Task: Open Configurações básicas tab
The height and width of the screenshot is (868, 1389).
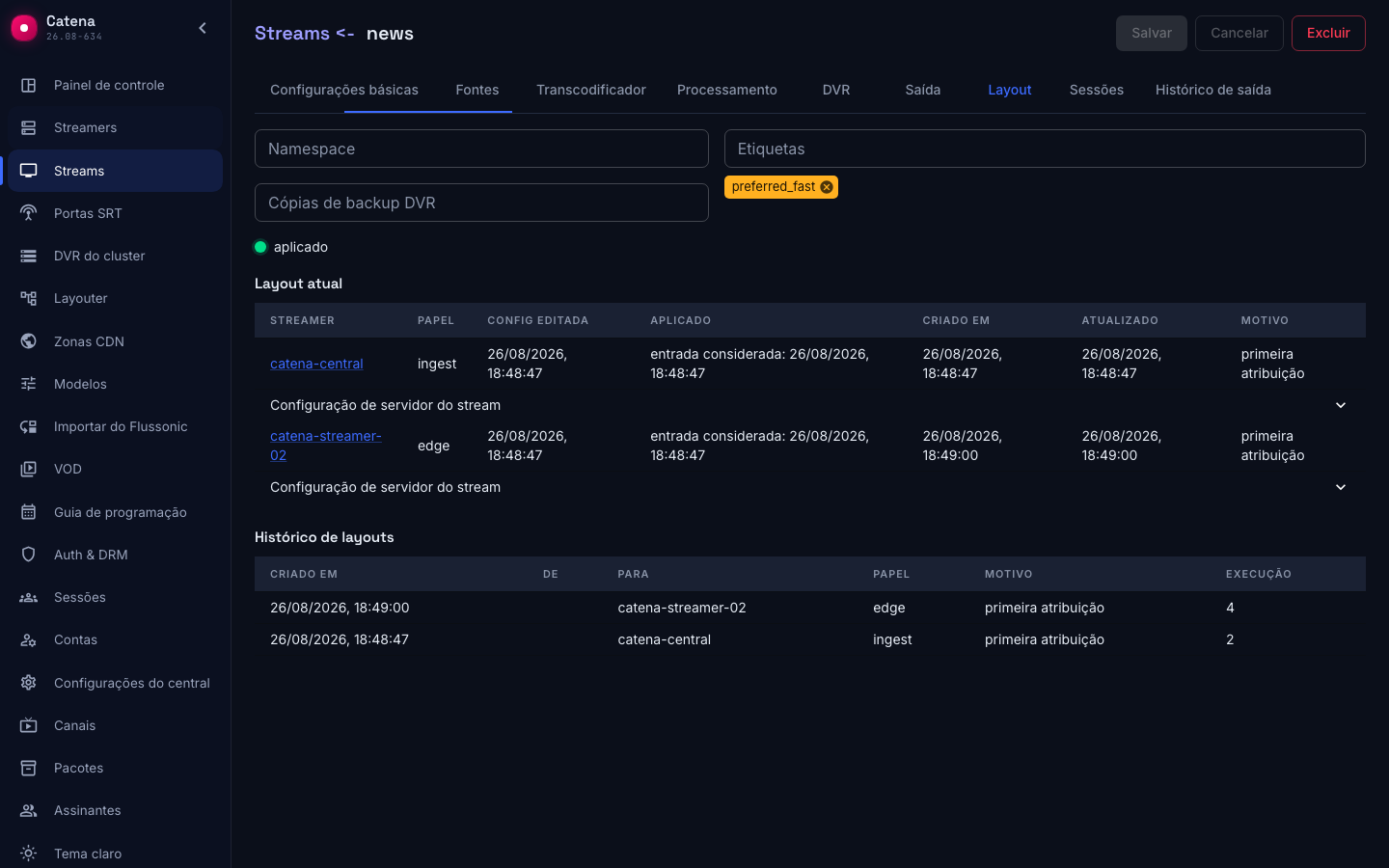Action: (344, 90)
